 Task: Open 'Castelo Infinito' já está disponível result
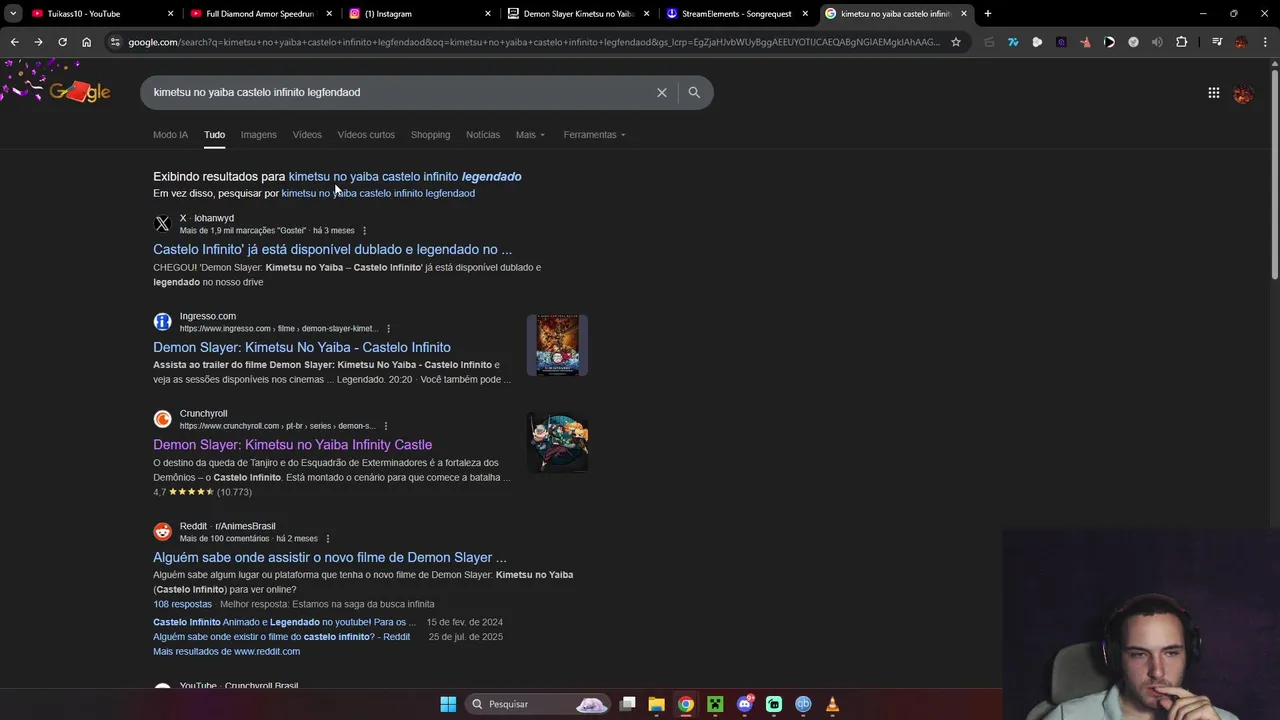coord(332,250)
